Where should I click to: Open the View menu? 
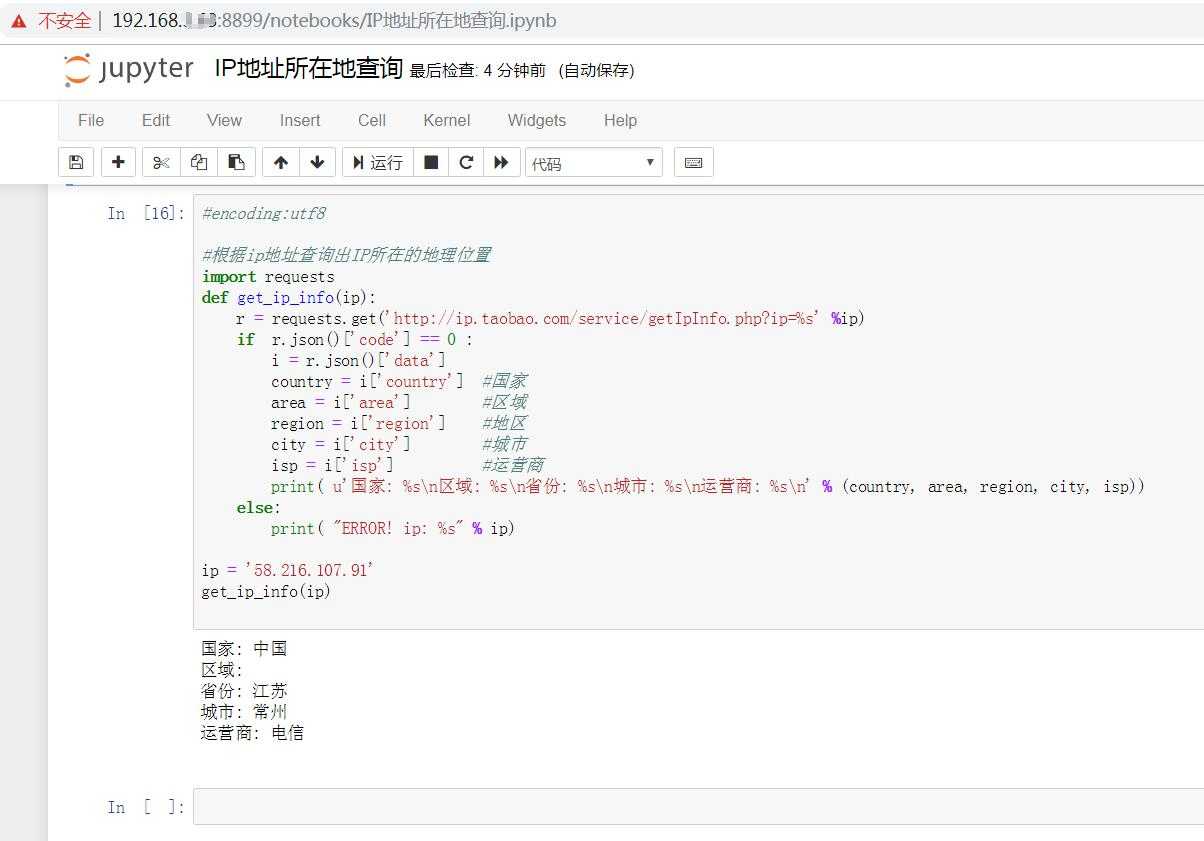(224, 120)
